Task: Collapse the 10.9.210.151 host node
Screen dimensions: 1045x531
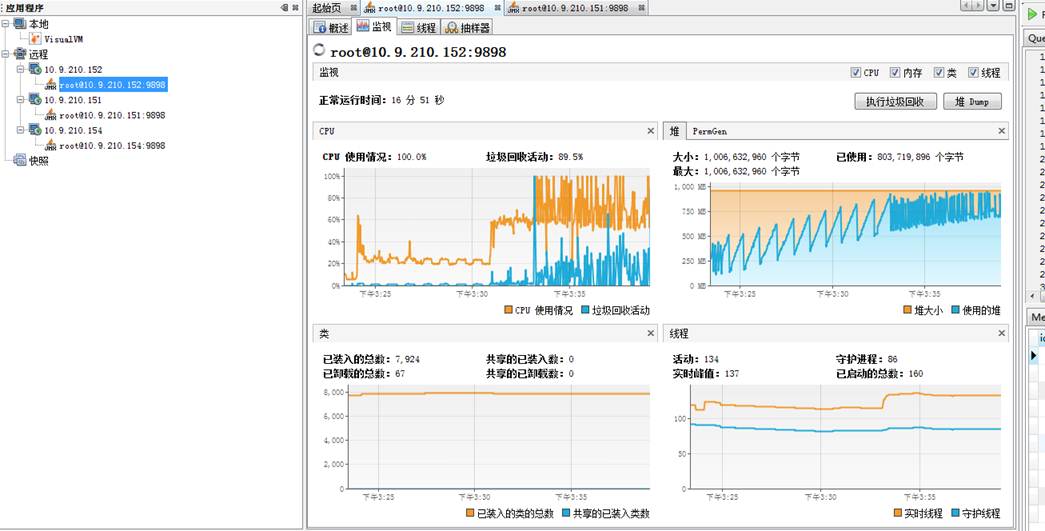Action: pyautogui.click(x=21, y=100)
